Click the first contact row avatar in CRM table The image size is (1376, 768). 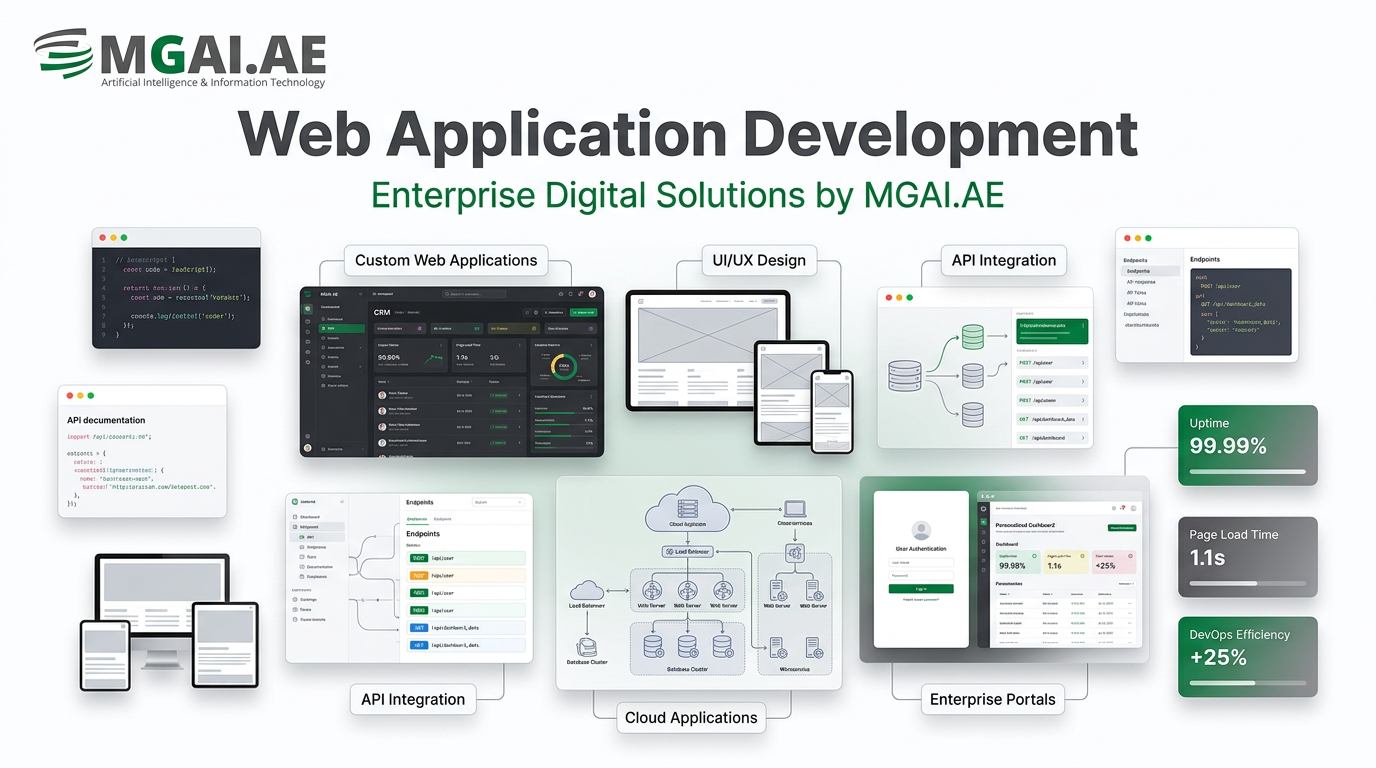pos(382,395)
